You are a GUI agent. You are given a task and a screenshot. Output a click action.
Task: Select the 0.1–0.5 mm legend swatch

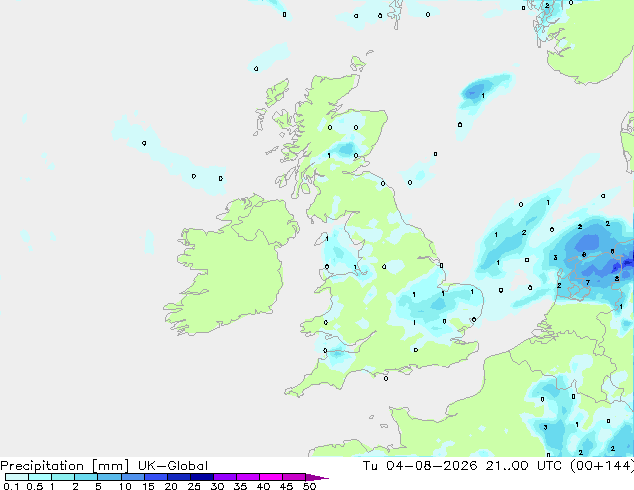[17, 477]
